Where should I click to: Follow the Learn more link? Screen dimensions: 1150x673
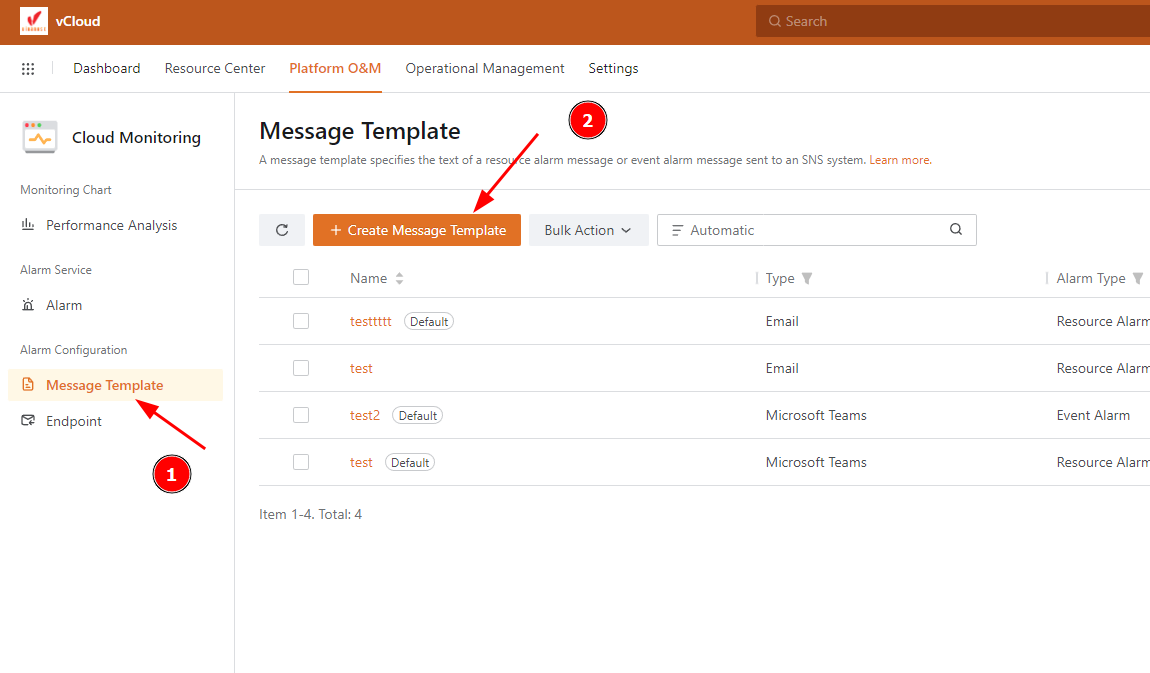(x=900, y=160)
